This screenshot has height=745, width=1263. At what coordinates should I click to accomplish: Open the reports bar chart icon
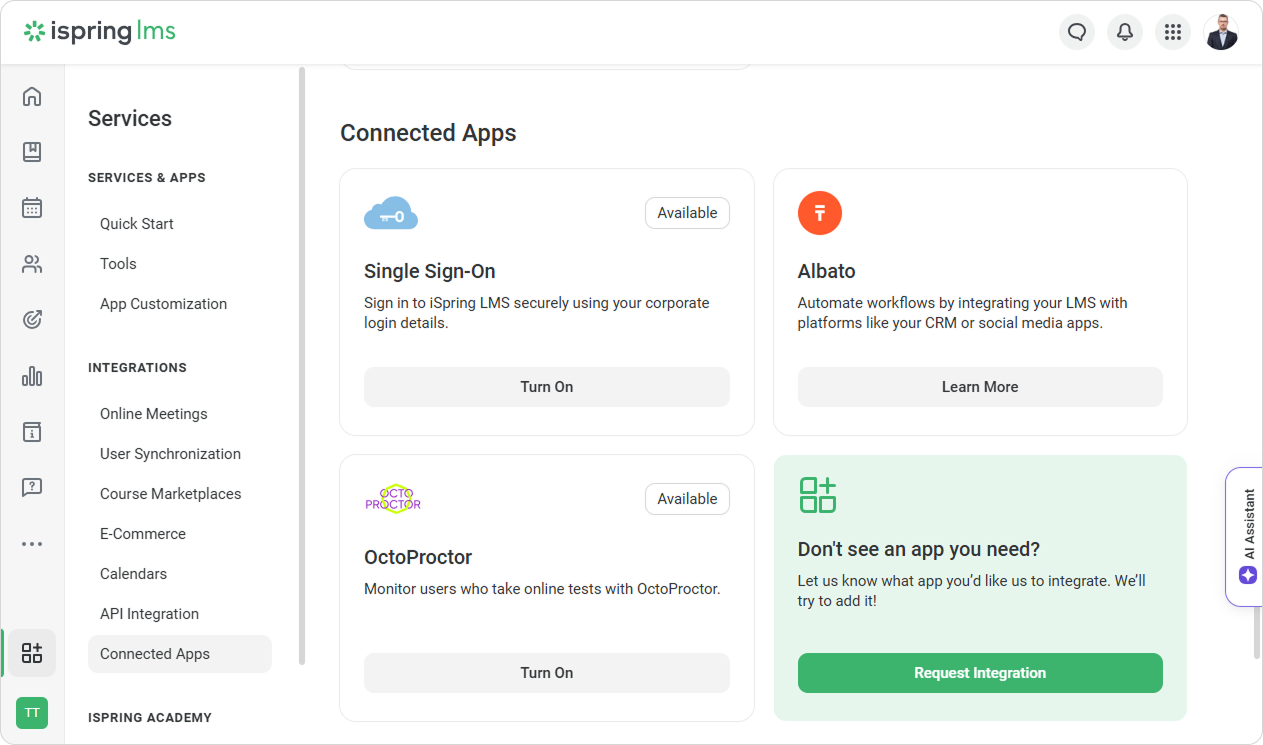point(32,376)
